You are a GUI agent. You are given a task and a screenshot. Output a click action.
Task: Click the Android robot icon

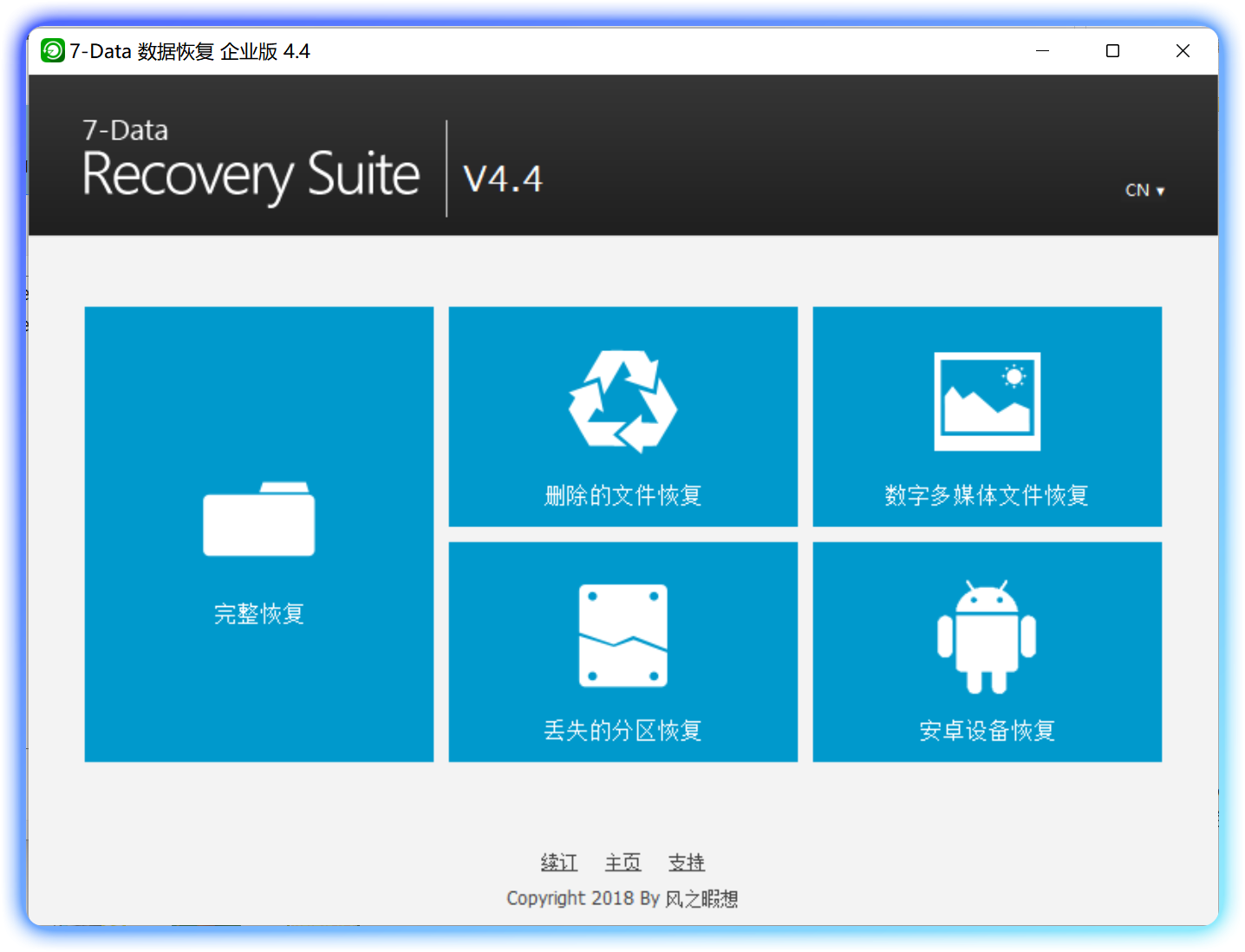pos(987,636)
